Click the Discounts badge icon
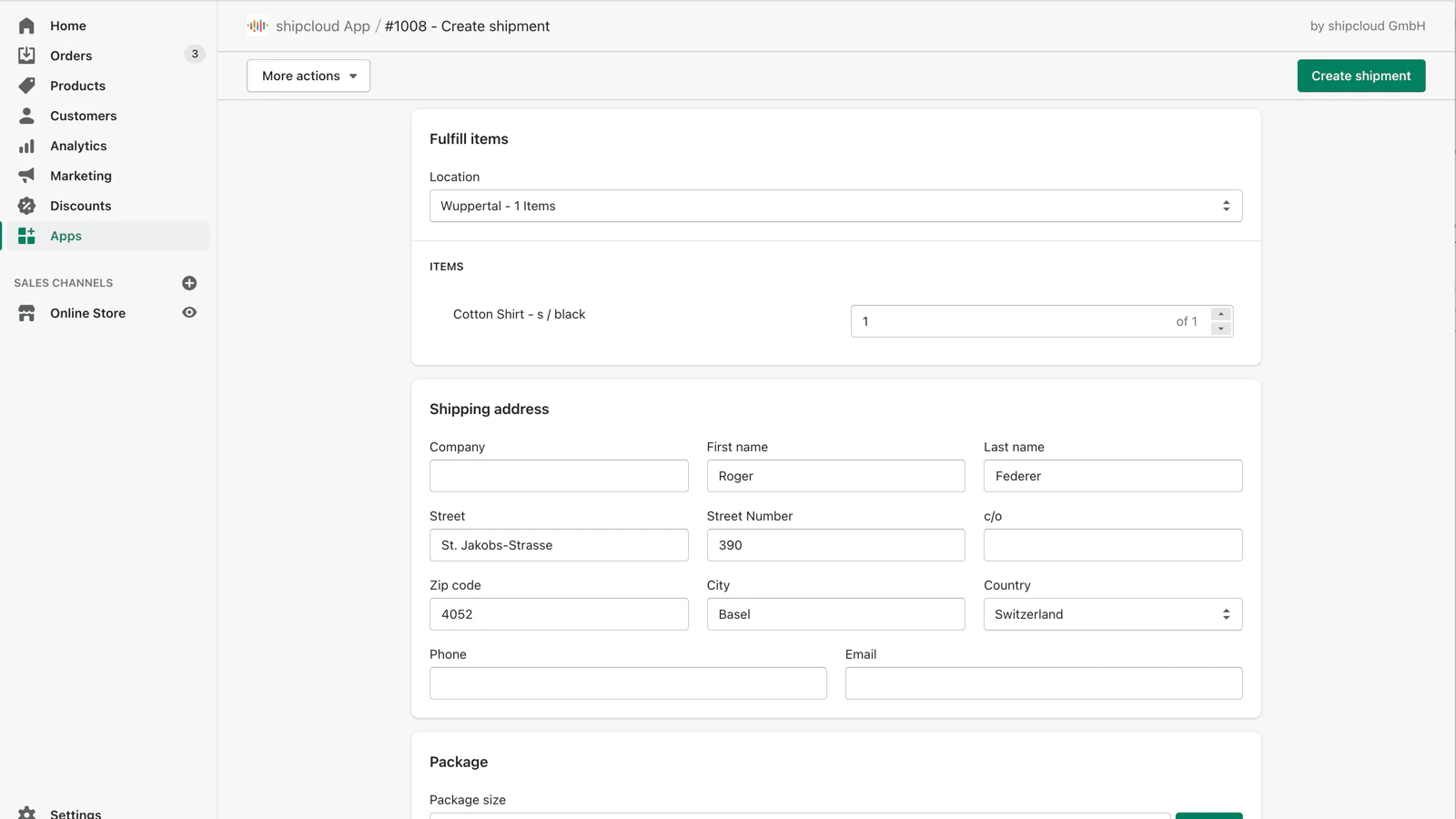Viewport: 1456px width, 819px height. [26, 206]
